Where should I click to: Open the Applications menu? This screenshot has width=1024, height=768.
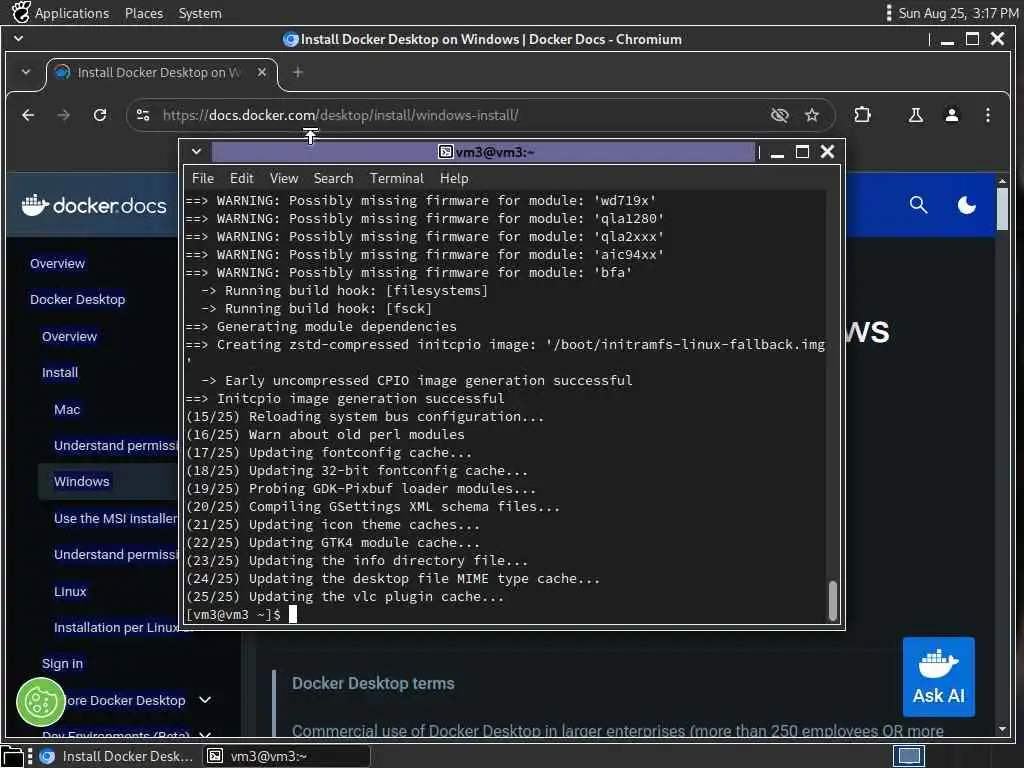(61, 13)
